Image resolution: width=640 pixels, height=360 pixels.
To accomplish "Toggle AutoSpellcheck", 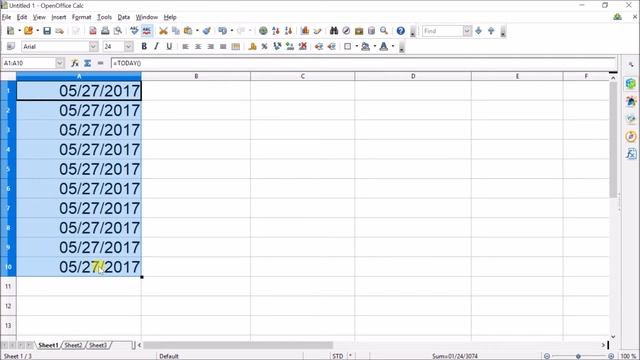I will pyautogui.click(x=147, y=31).
